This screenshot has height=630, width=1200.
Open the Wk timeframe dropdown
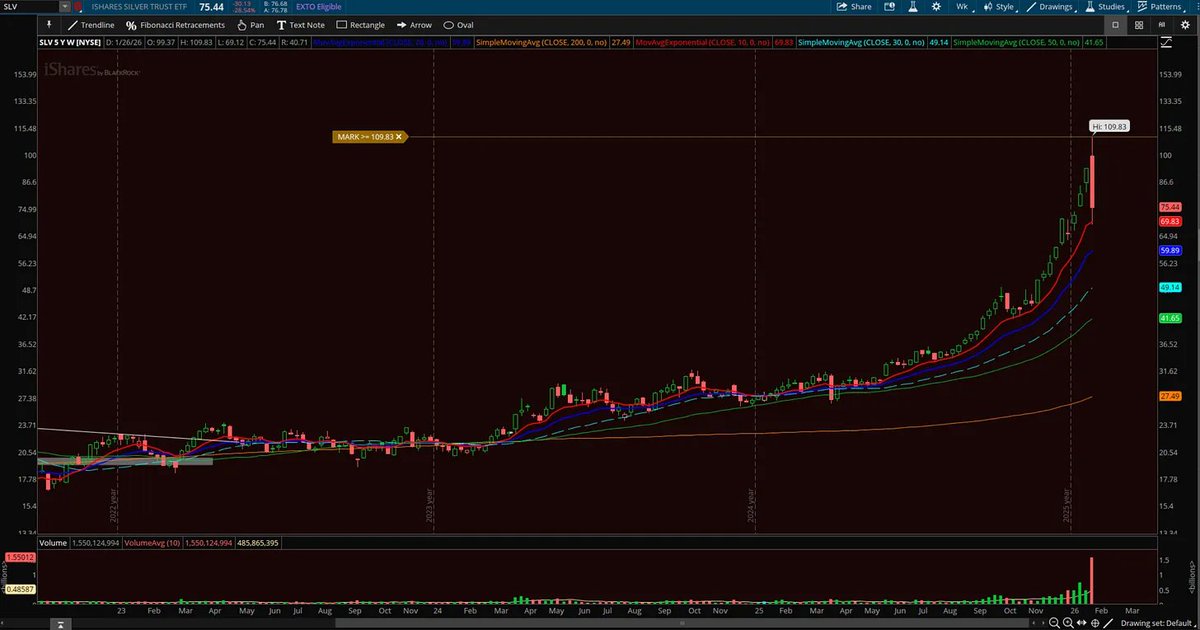(965, 6)
